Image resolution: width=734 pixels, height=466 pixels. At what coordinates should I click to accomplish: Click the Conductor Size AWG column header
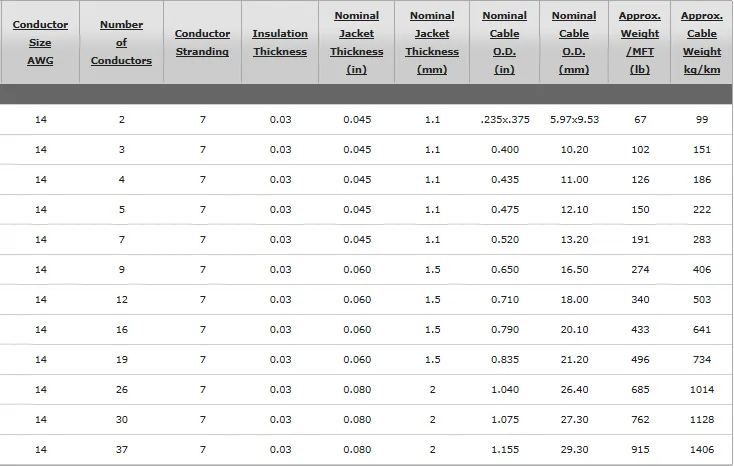(40, 43)
